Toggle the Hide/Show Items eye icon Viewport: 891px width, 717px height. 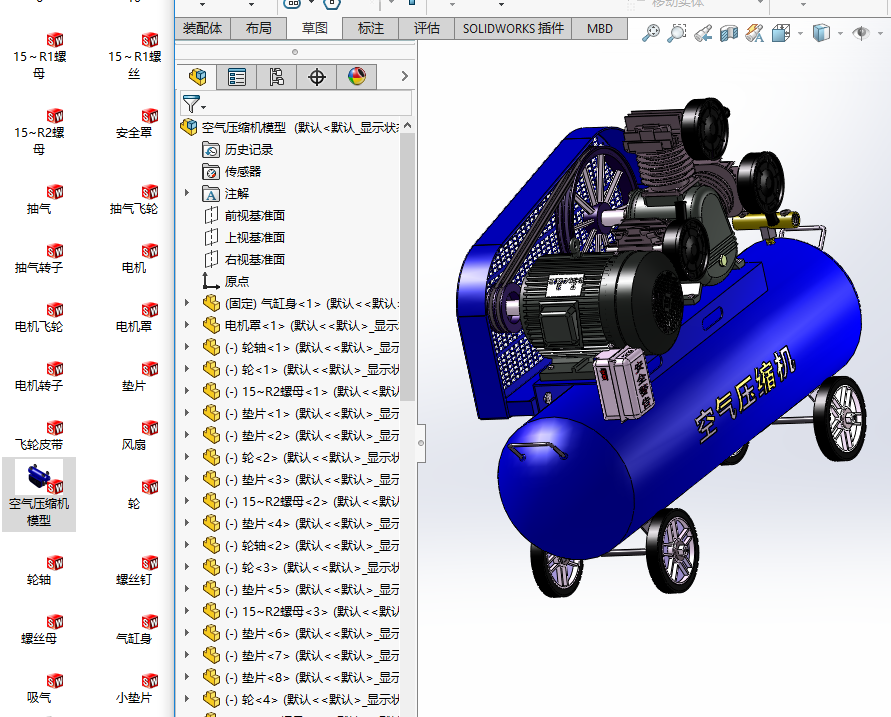pos(861,34)
